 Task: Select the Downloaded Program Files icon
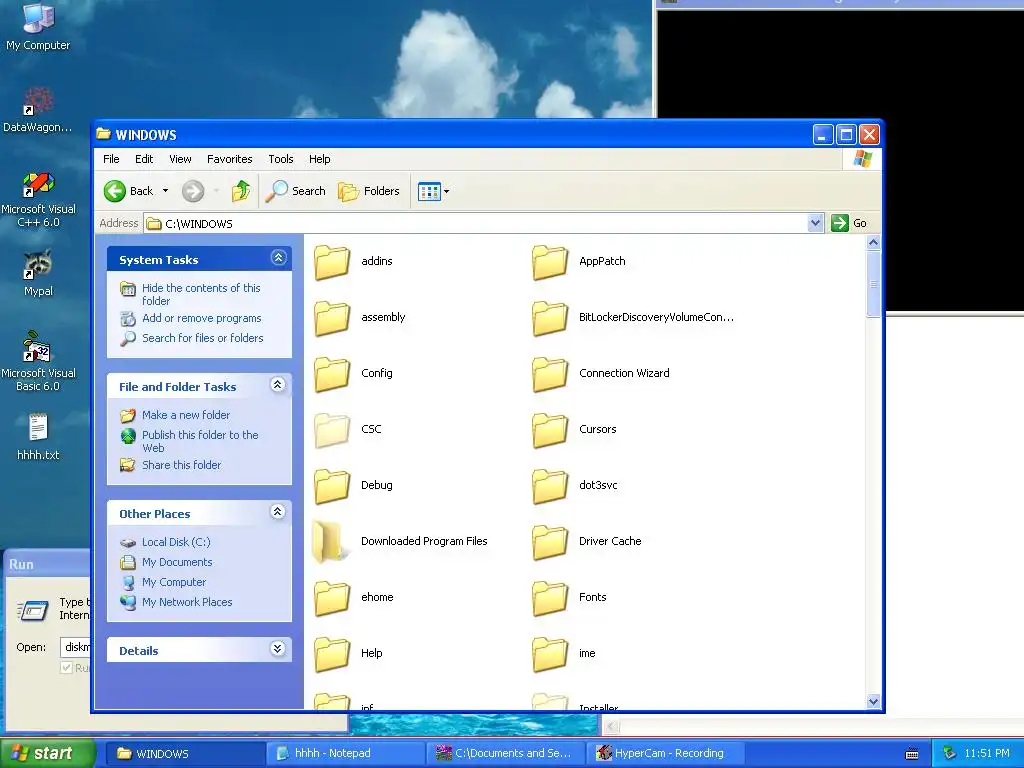330,542
